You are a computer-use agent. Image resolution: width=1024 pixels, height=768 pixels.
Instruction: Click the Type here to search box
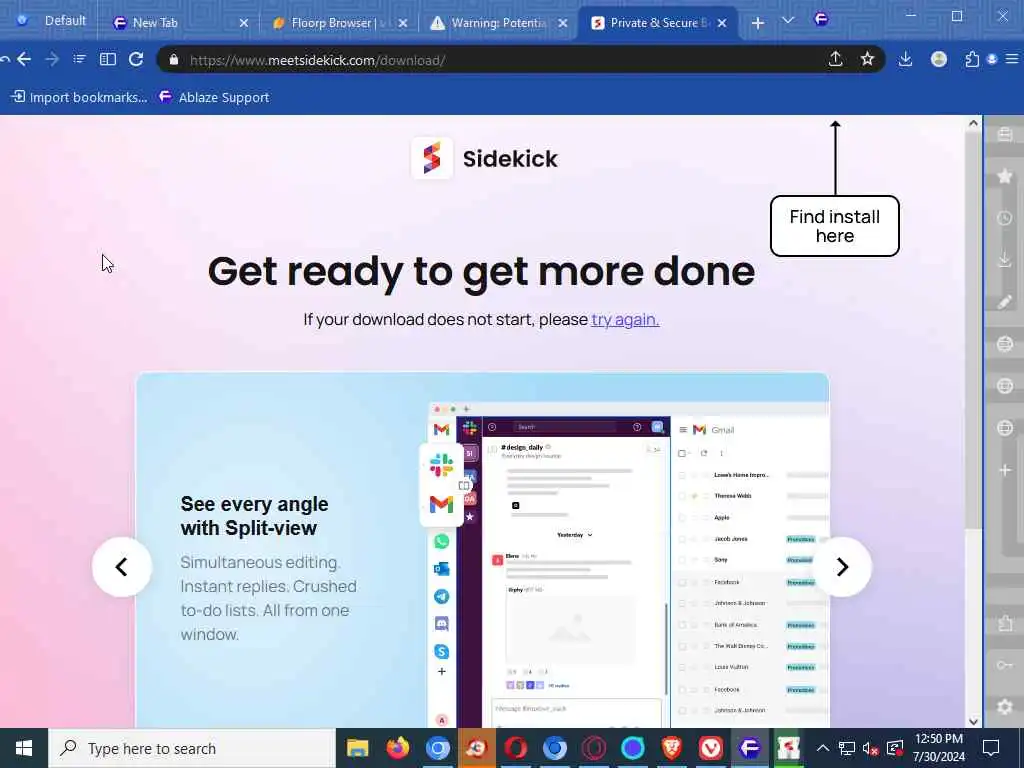pos(191,748)
